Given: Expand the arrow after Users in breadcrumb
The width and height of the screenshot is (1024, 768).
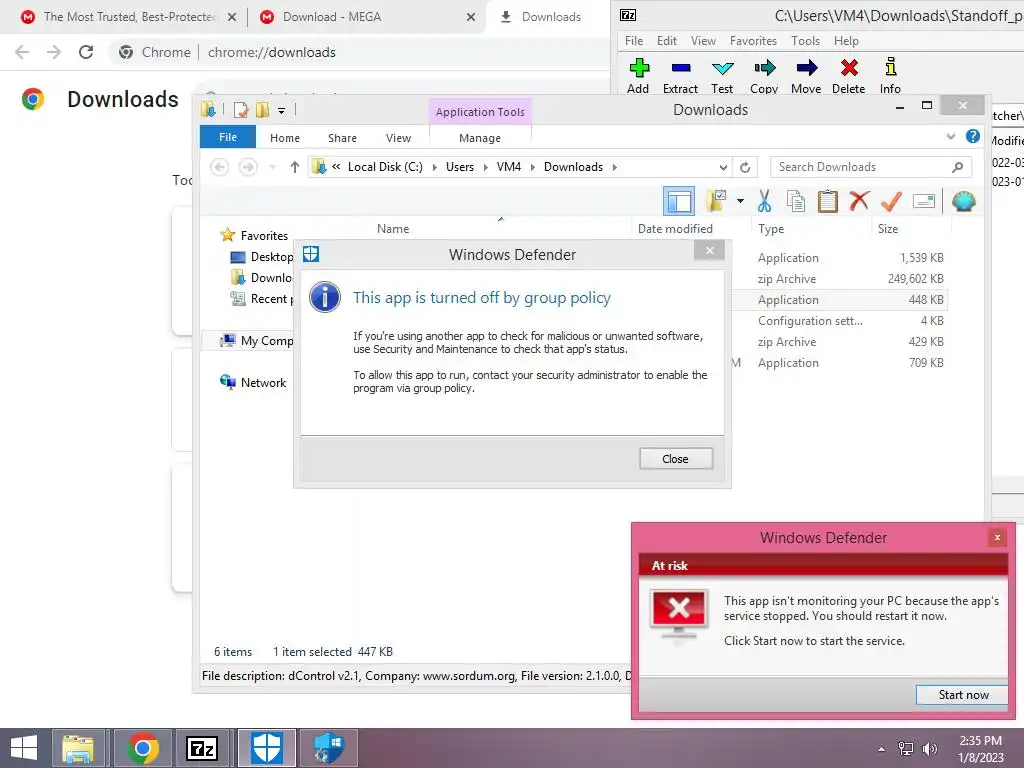Looking at the screenshot, I should coord(485,167).
